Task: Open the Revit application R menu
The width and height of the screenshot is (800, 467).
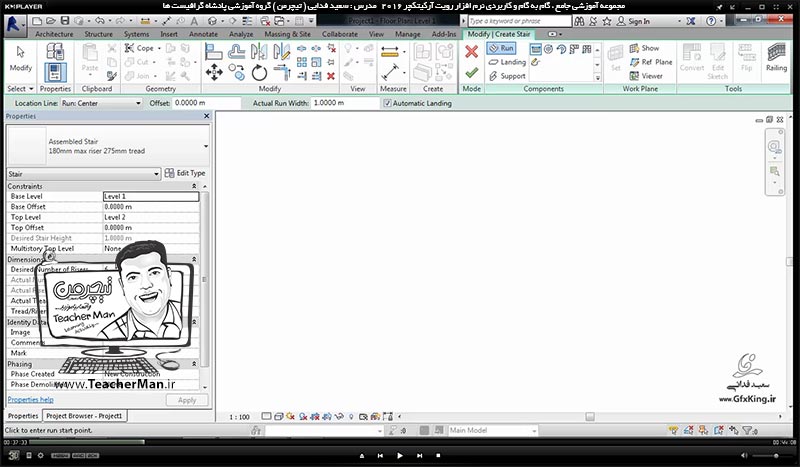Action: 14,24
